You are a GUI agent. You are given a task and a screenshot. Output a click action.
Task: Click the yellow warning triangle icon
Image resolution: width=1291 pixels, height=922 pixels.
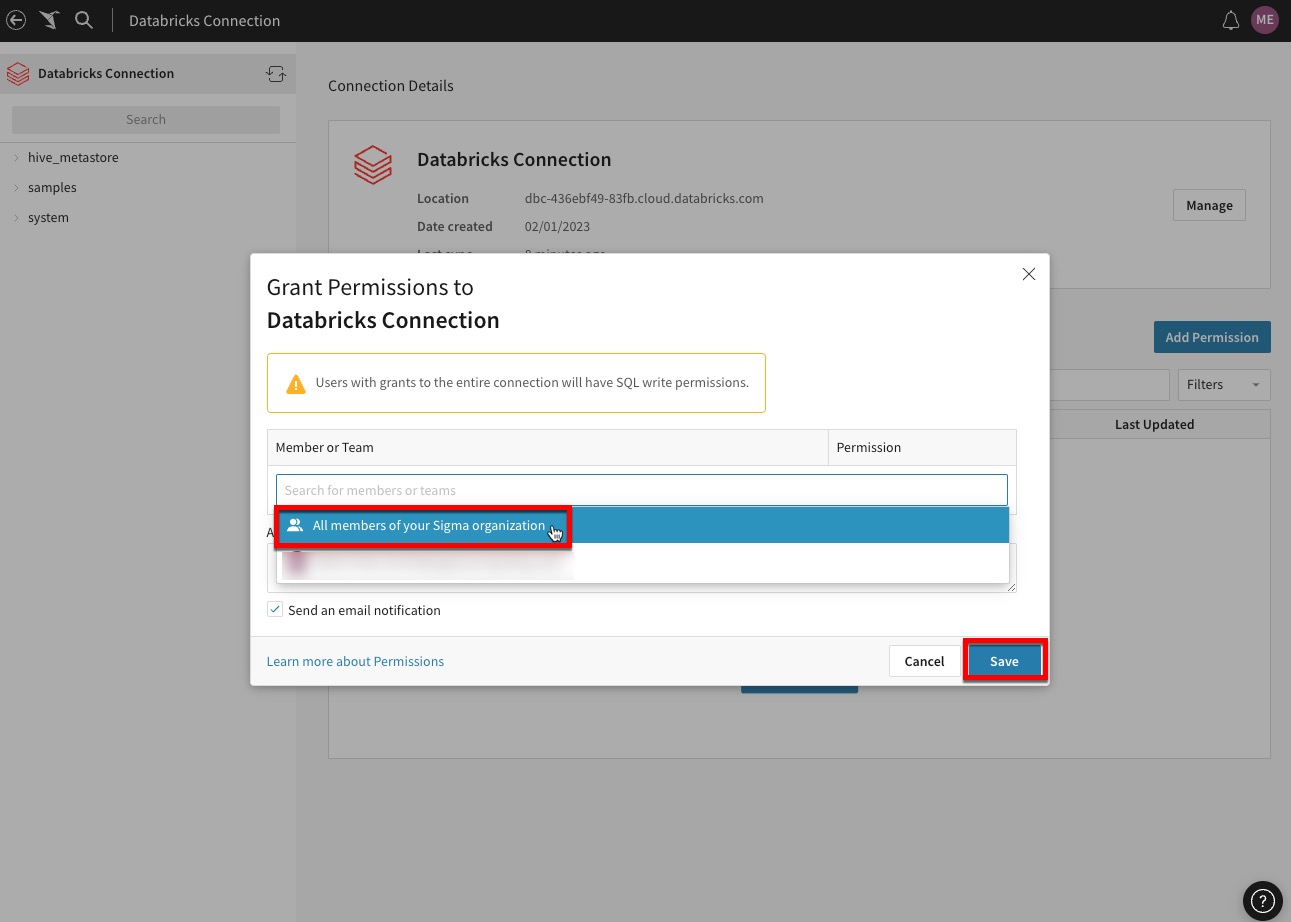[295, 383]
